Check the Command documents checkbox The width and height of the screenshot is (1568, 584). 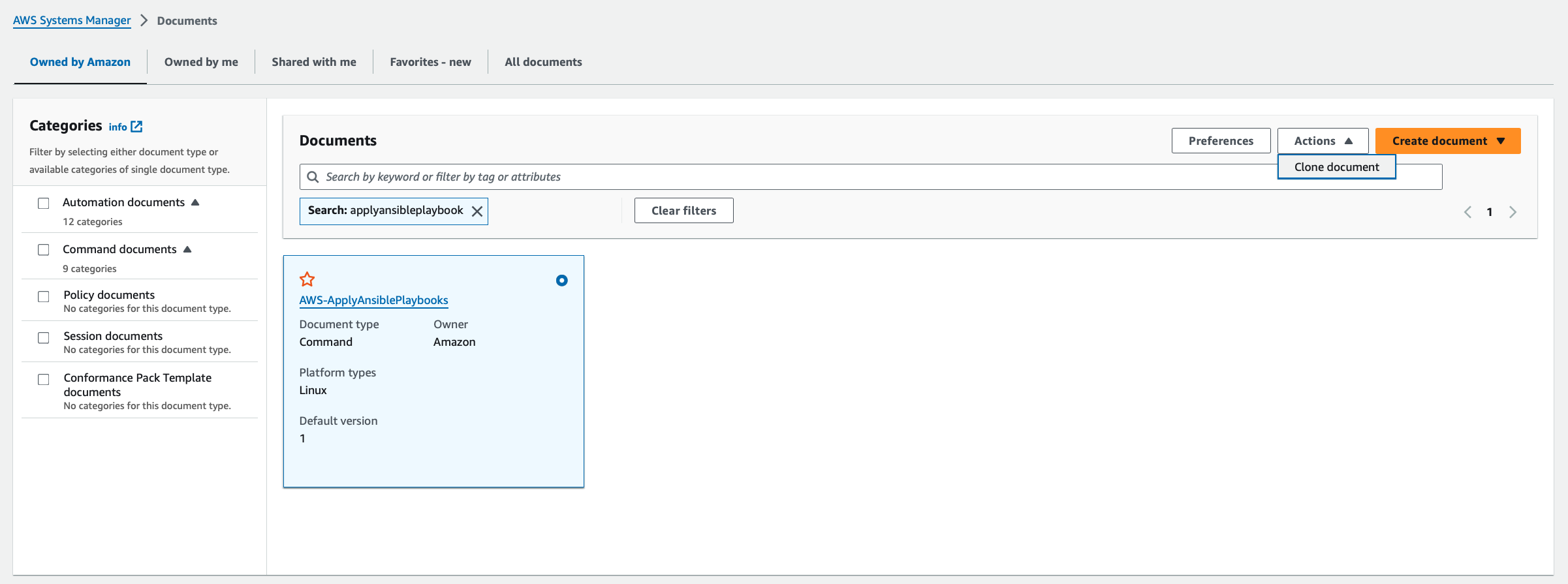click(44, 250)
